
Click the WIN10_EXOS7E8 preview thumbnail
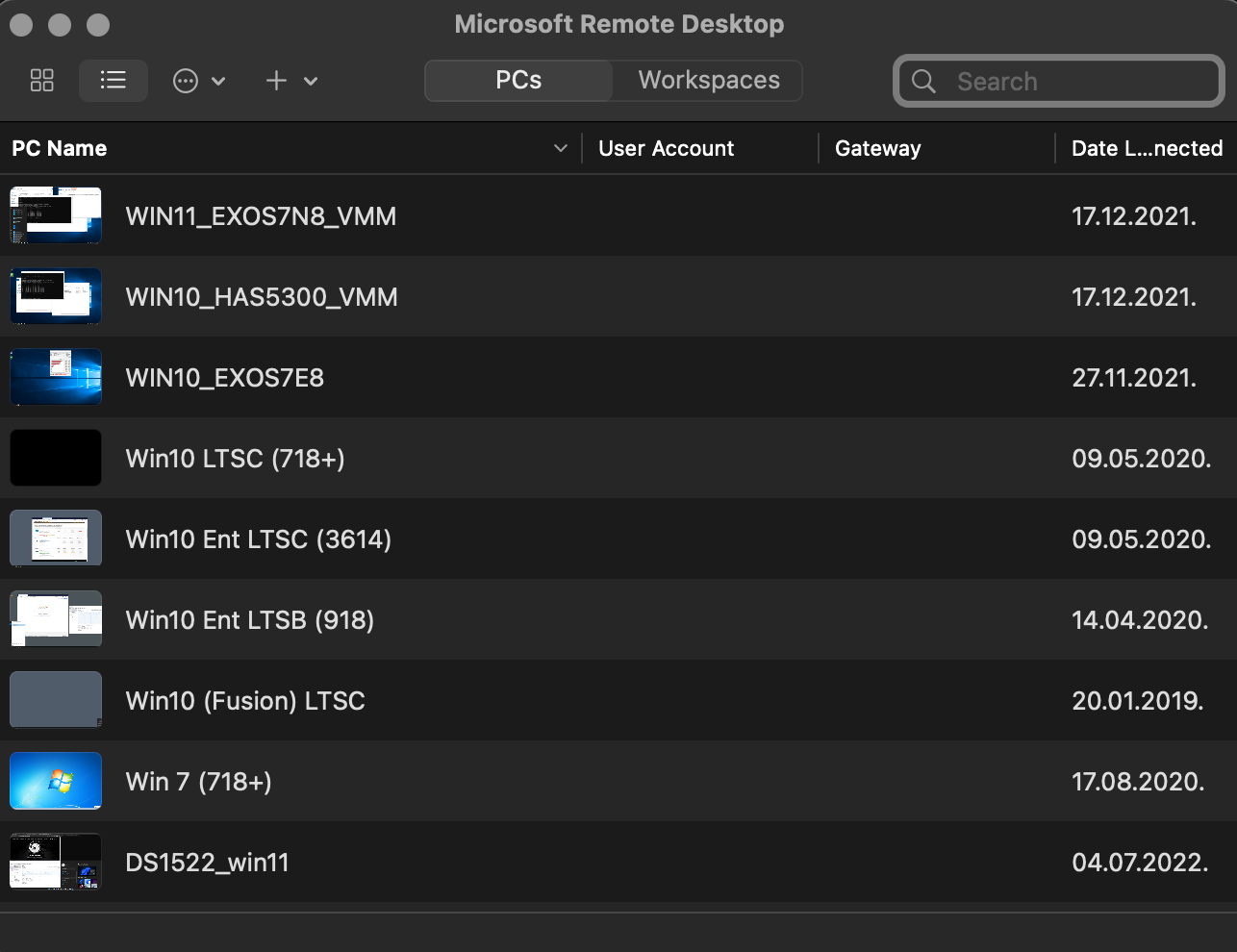[55, 377]
